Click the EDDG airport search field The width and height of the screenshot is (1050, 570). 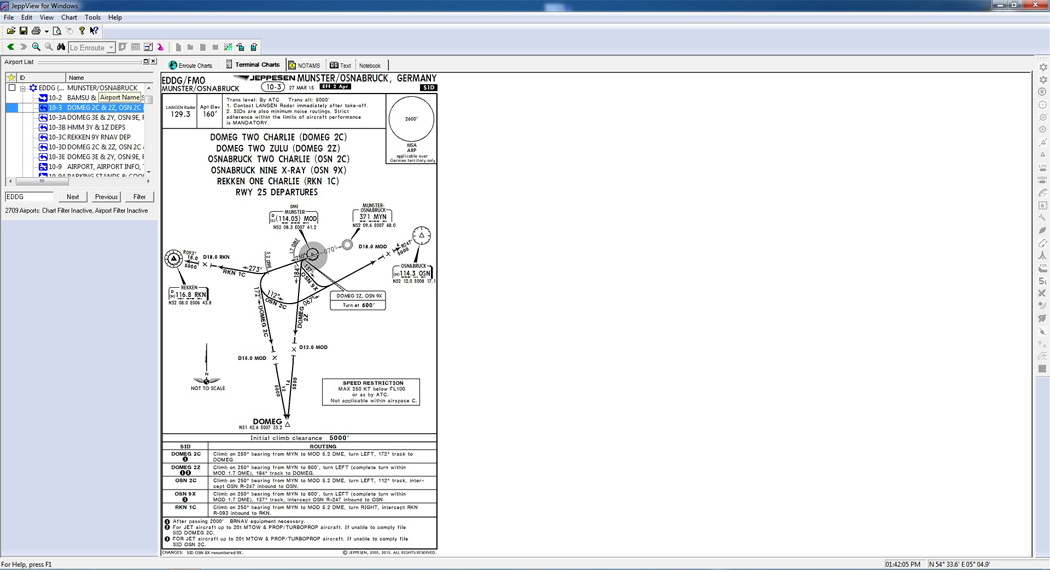pyautogui.click(x=29, y=197)
